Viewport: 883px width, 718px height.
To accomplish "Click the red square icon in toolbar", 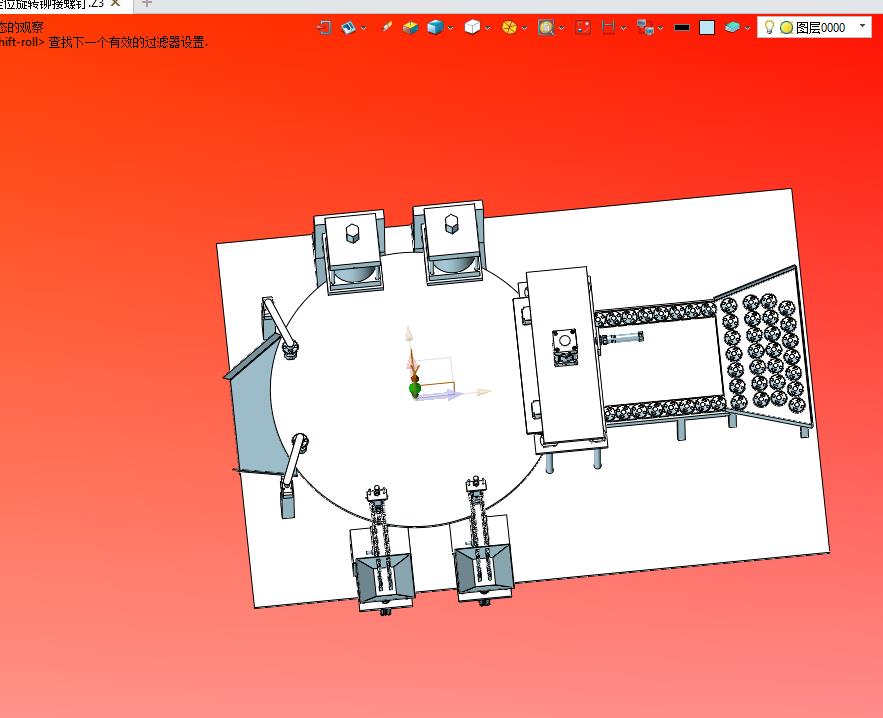I will click(583, 27).
